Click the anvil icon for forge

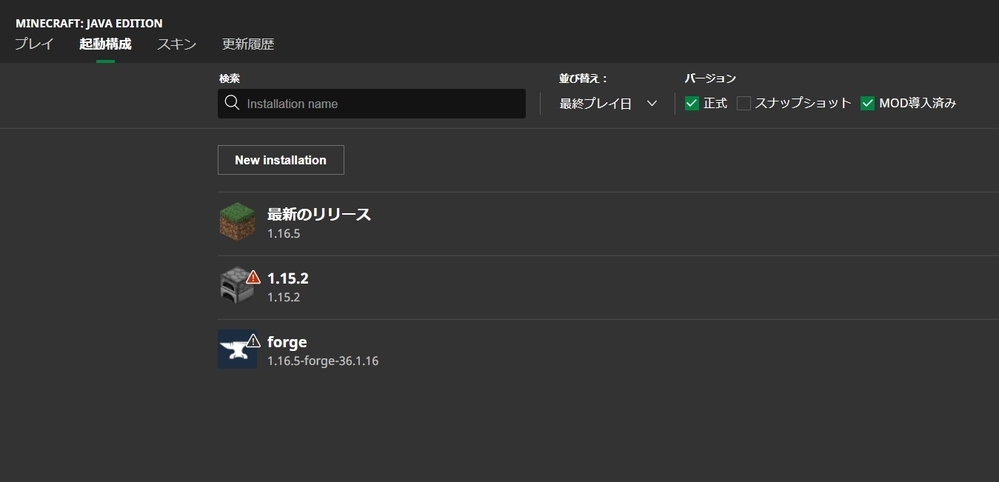coord(237,349)
